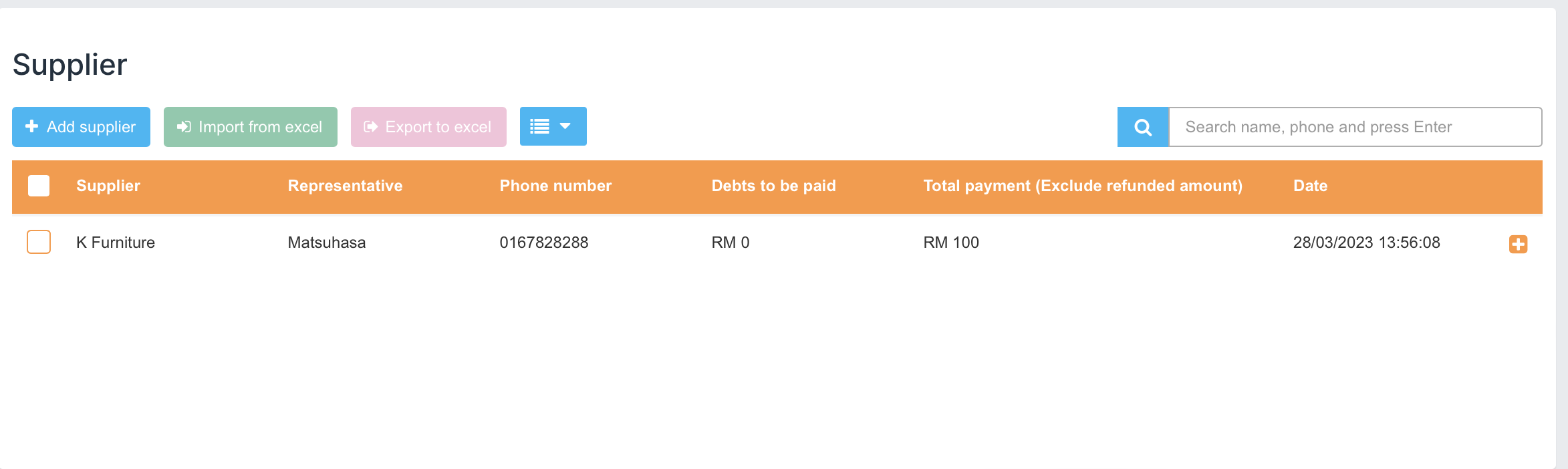Click the plus icon in Add supplier
This screenshot has width=1568, height=469.
click(31, 126)
